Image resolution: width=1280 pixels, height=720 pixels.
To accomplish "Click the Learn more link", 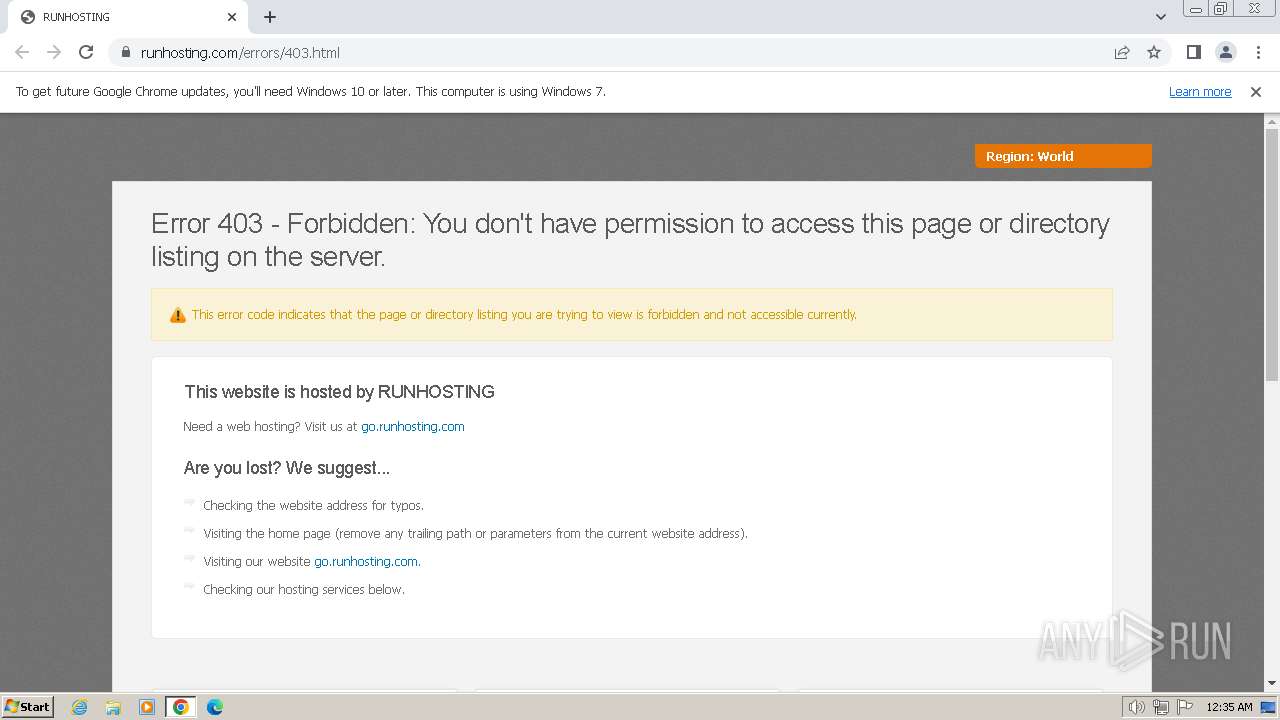I will (1200, 91).
